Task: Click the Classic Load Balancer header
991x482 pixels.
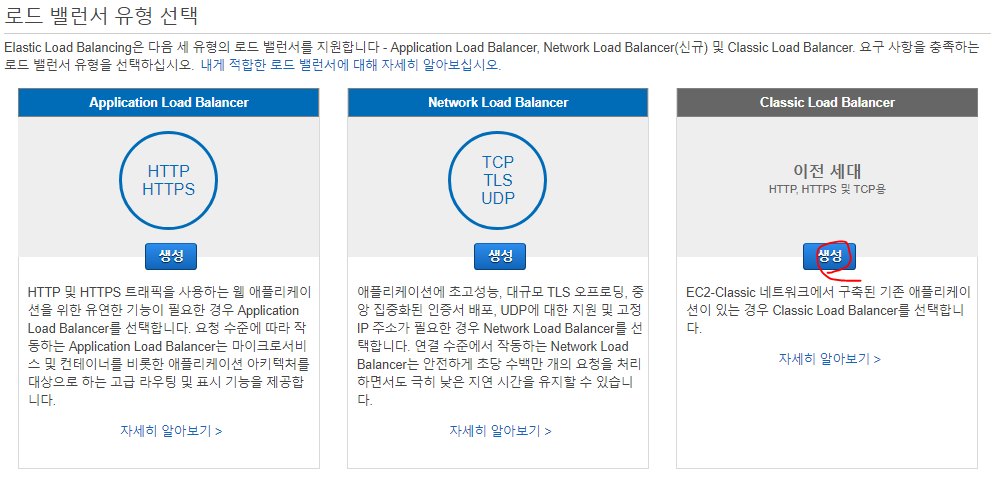Action: click(827, 102)
